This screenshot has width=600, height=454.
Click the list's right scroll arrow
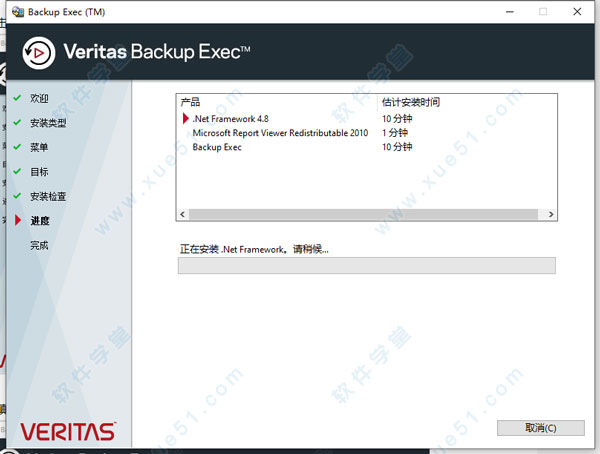(x=551, y=214)
